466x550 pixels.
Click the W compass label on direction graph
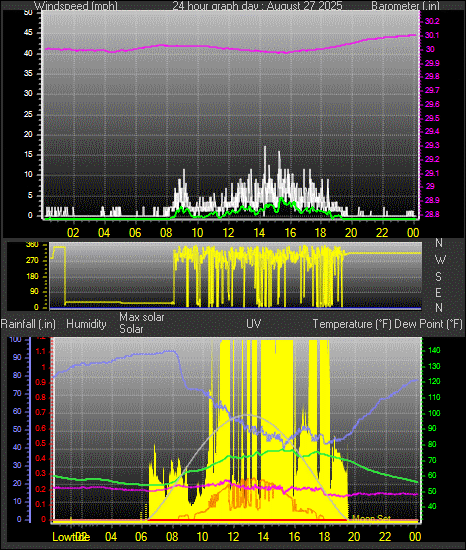(x=440, y=260)
